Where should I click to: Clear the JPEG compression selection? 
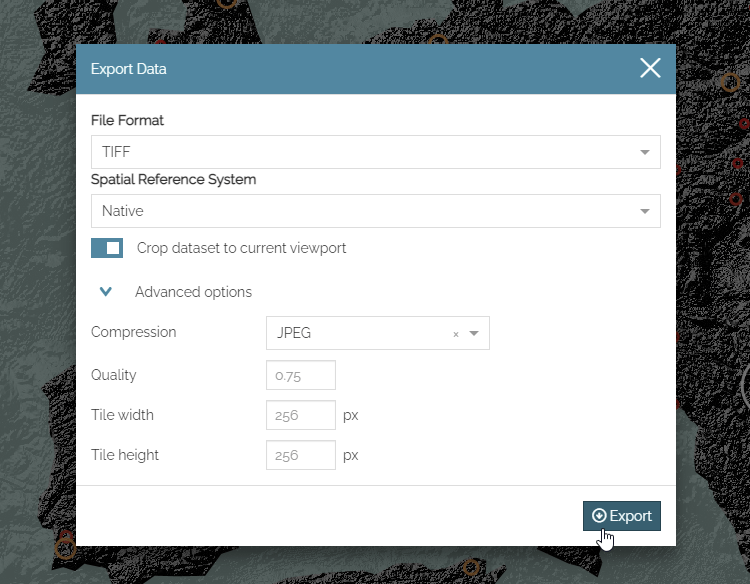pos(456,334)
